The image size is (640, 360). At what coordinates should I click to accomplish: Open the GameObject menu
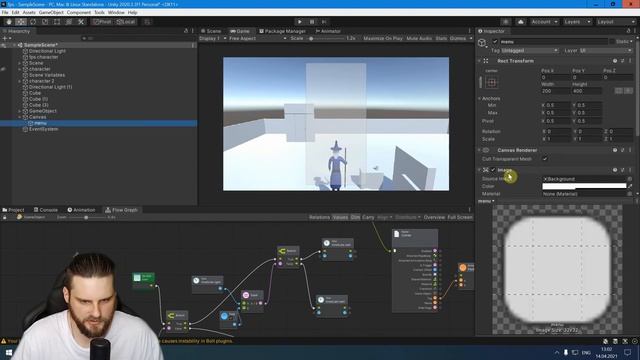click(x=51, y=13)
